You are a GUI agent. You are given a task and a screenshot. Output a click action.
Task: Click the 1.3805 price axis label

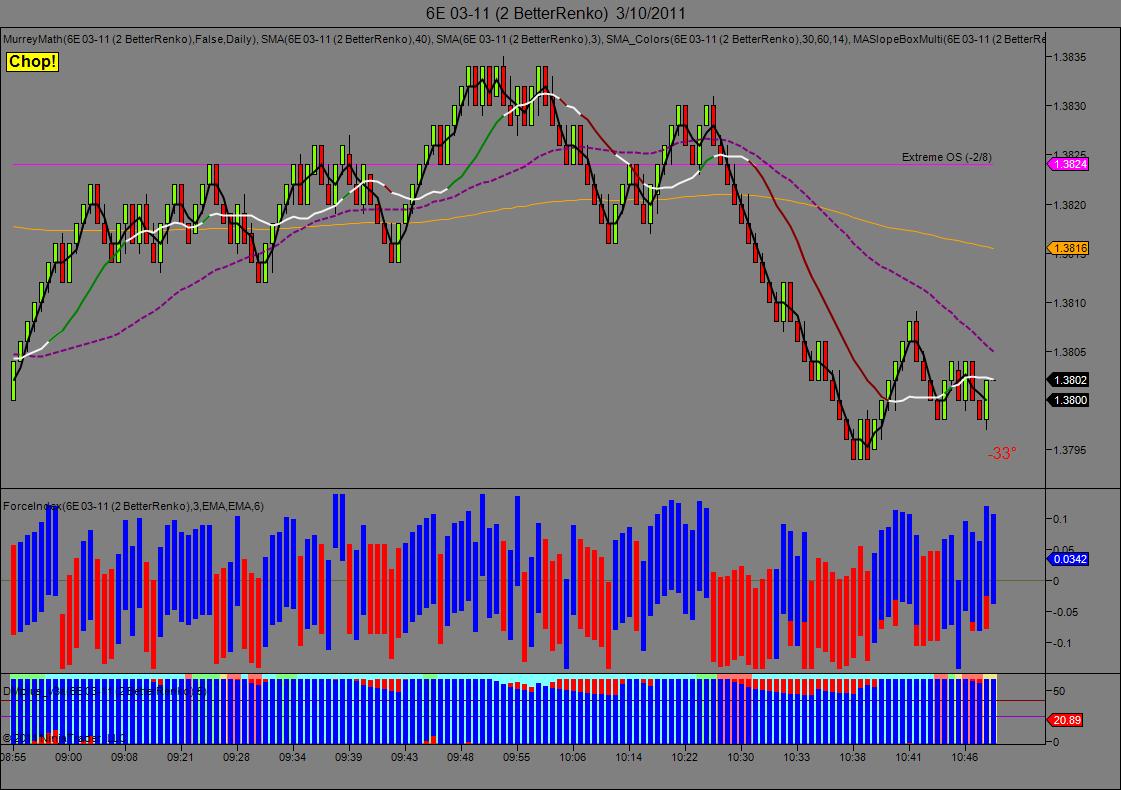[x=1070, y=352]
